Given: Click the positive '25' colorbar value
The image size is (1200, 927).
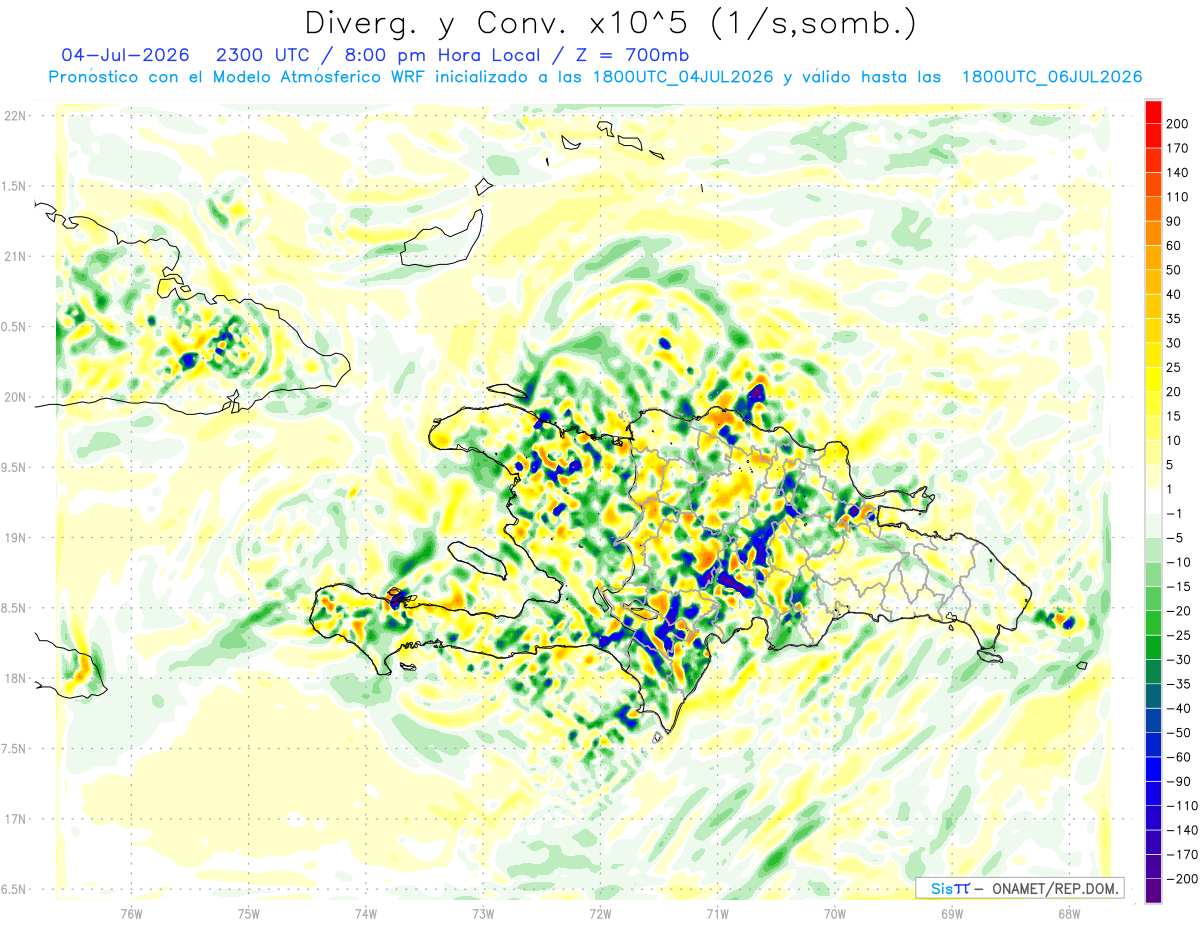Looking at the screenshot, I should point(1174,367).
